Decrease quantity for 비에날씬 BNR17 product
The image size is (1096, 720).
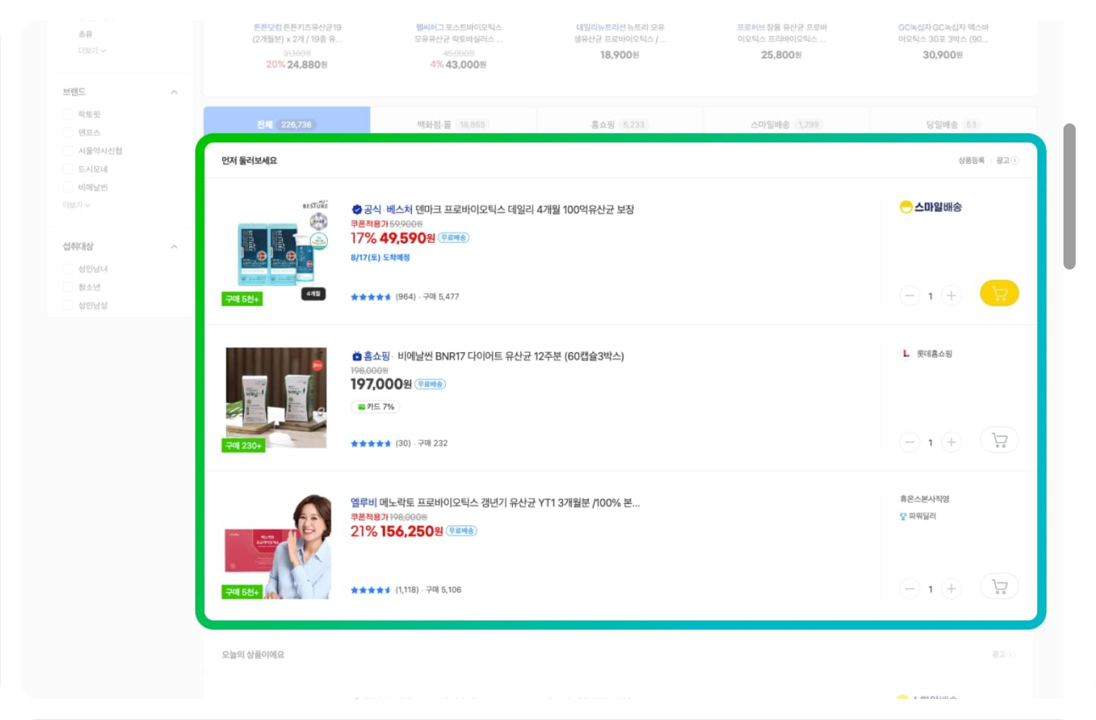click(x=909, y=442)
